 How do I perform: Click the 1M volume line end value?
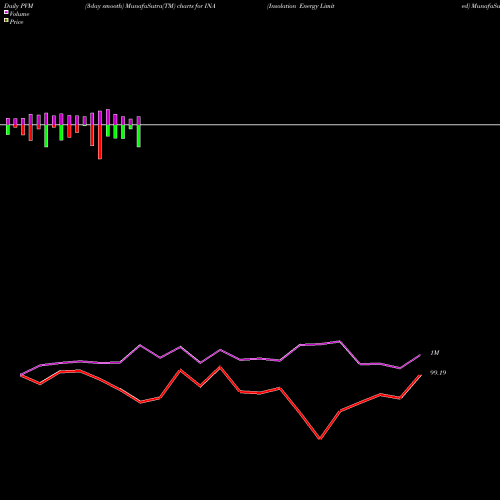[x=435, y=353]
